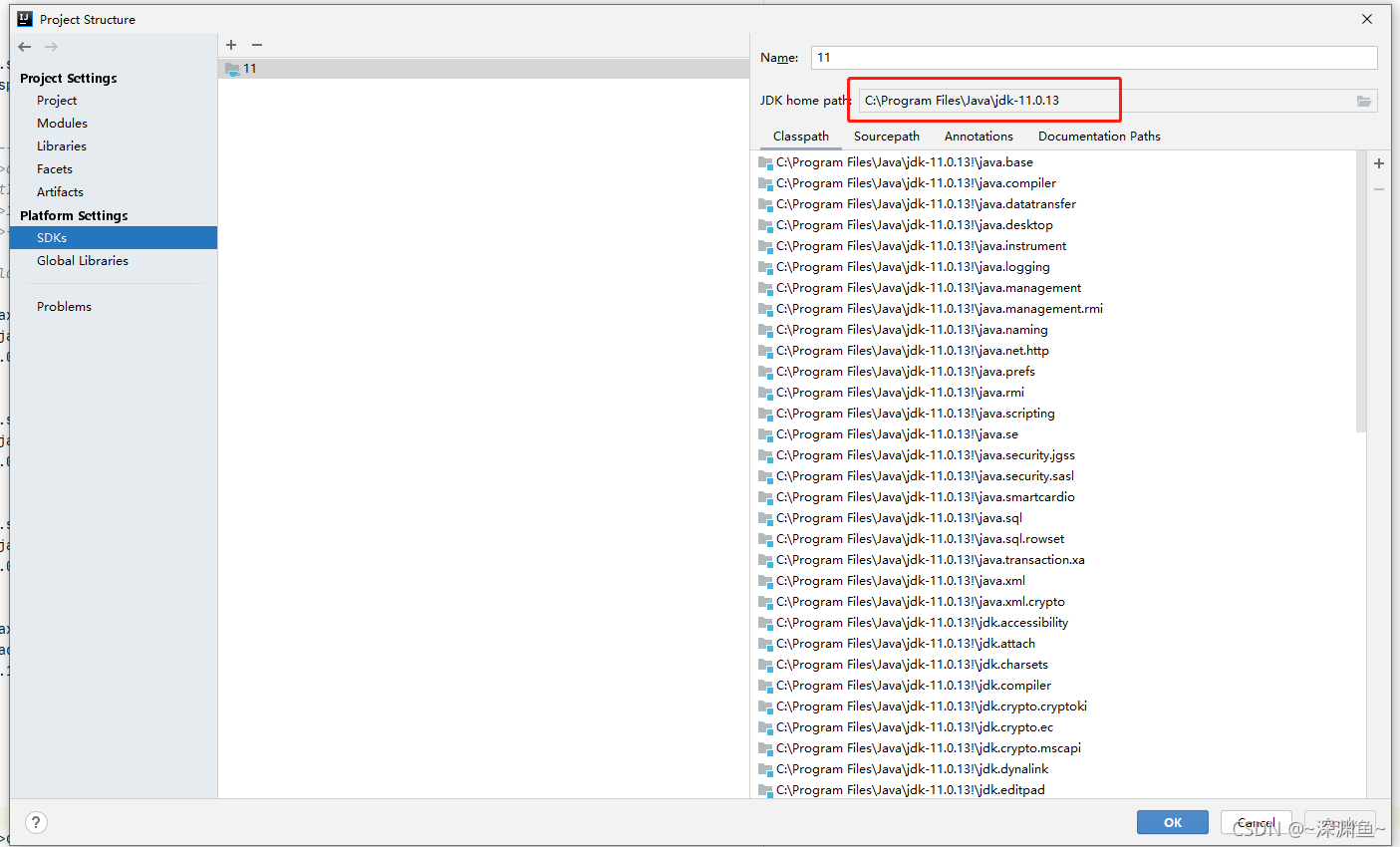Switch to the Annotations tab

pos(979,137)
